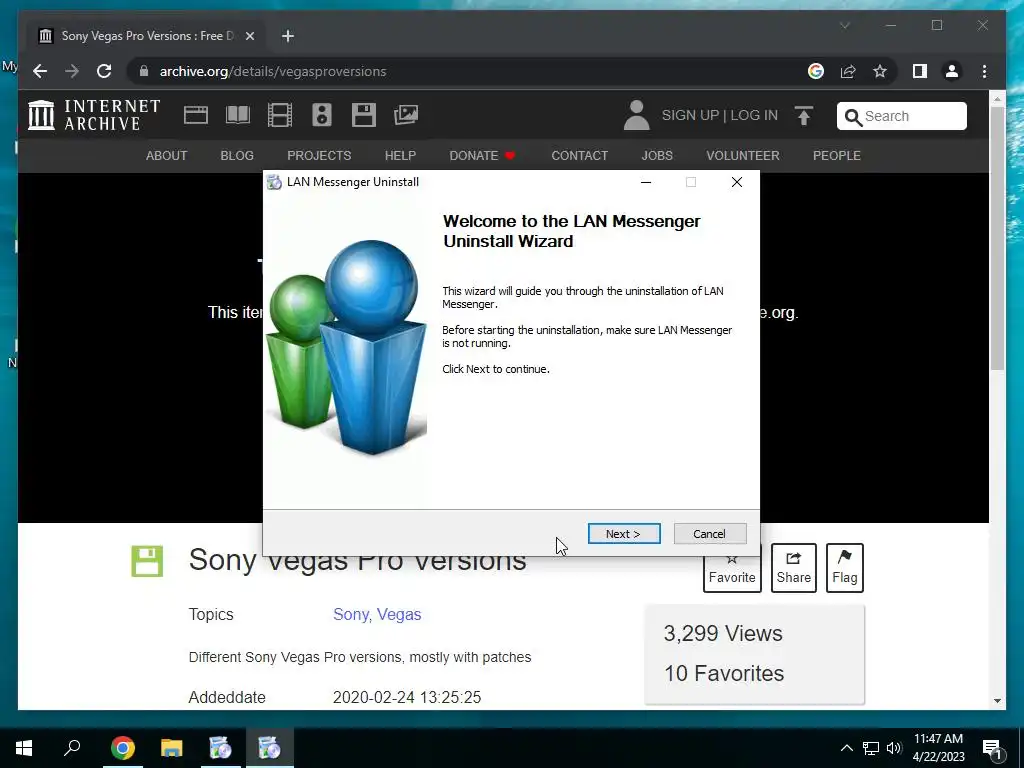Open Chrome from the taskbar
The width and height of the screenshot is (1024, 768).
tap(123, 748)
